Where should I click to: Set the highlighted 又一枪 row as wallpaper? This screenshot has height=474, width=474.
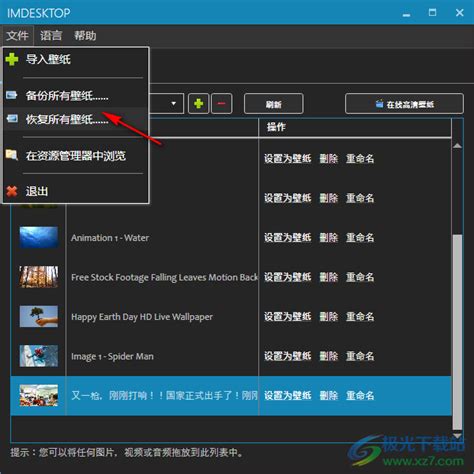tap(288, 396)
